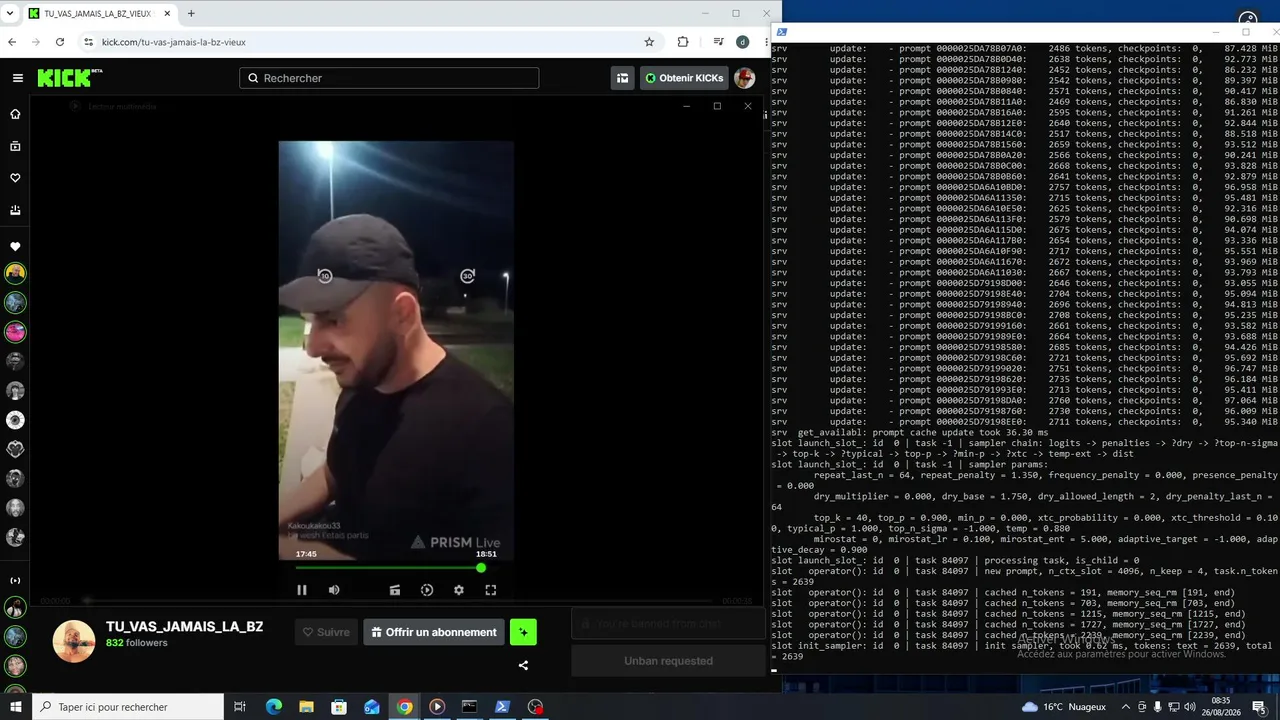Open the layout panel icon beside Obtenir KICKs
1280x720 pixels.
pos(622,78)
